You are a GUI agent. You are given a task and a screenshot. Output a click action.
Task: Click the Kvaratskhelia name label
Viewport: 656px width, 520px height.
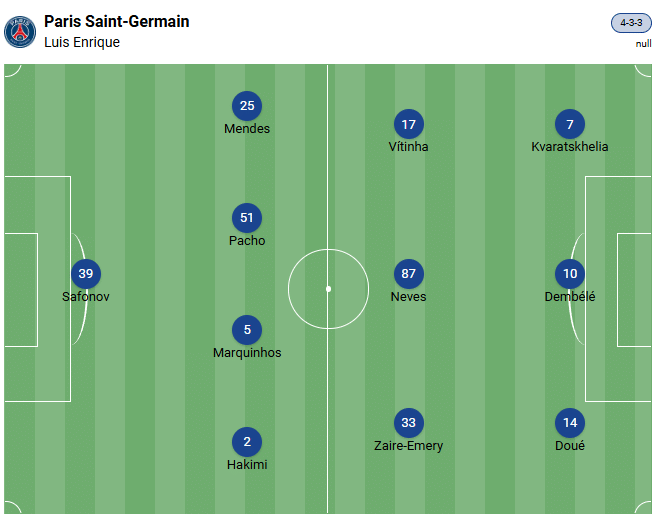tap(570, 147)
